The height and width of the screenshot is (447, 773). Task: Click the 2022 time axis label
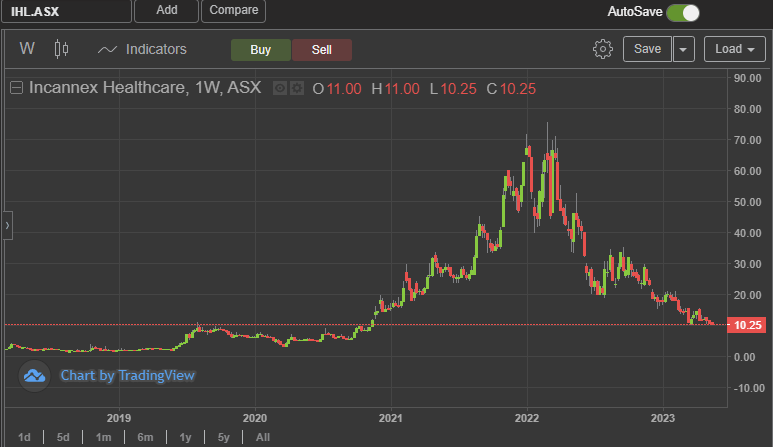527,418
